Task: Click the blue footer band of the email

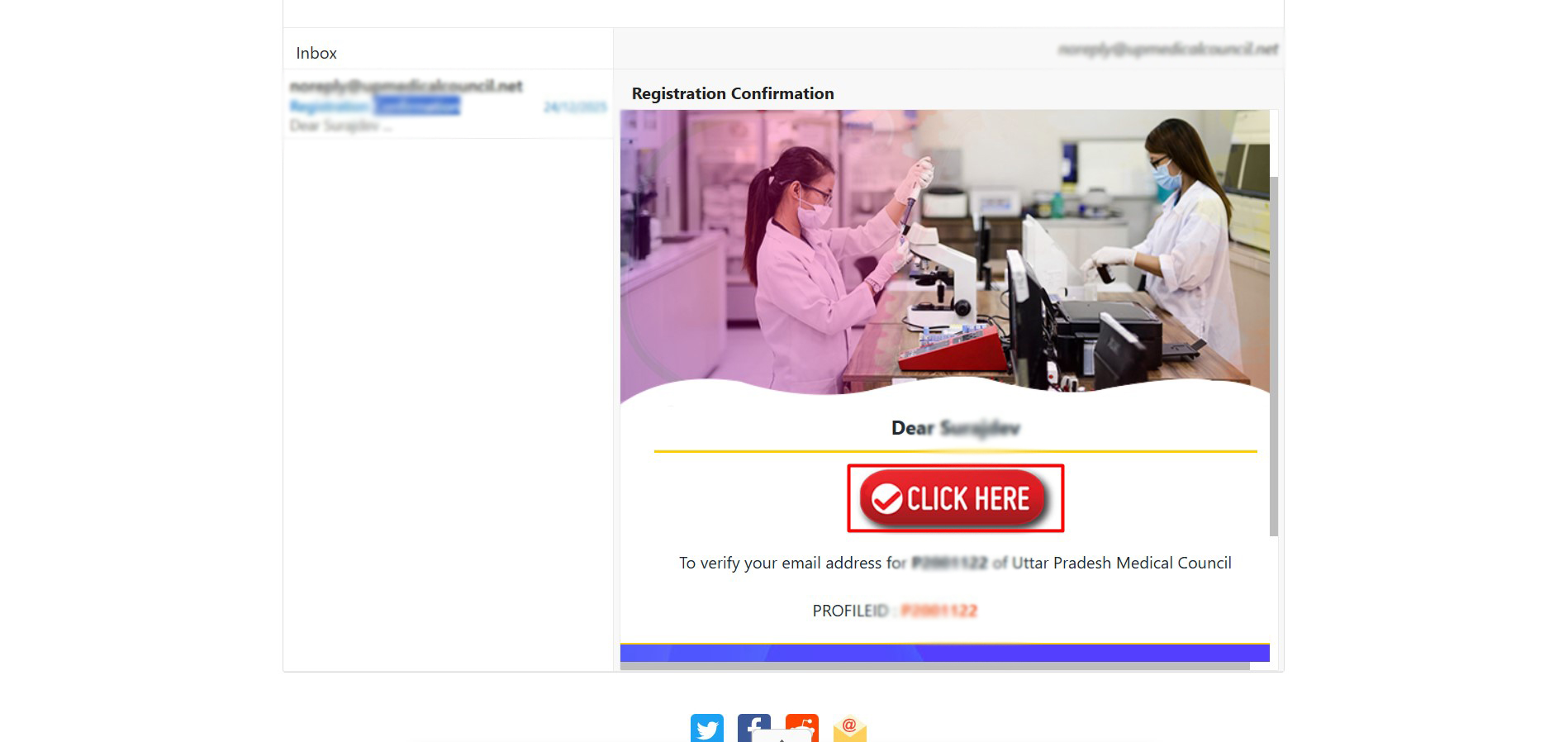Action: pos(945,653)
